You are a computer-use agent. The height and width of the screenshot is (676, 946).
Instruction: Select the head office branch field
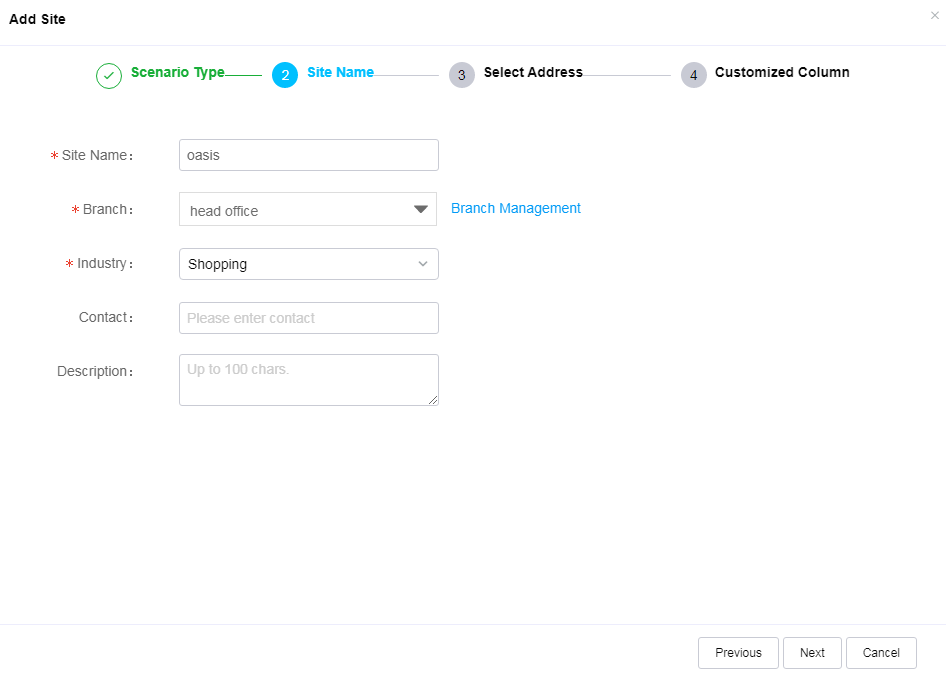pyautogui.click(x=308, y=209)
